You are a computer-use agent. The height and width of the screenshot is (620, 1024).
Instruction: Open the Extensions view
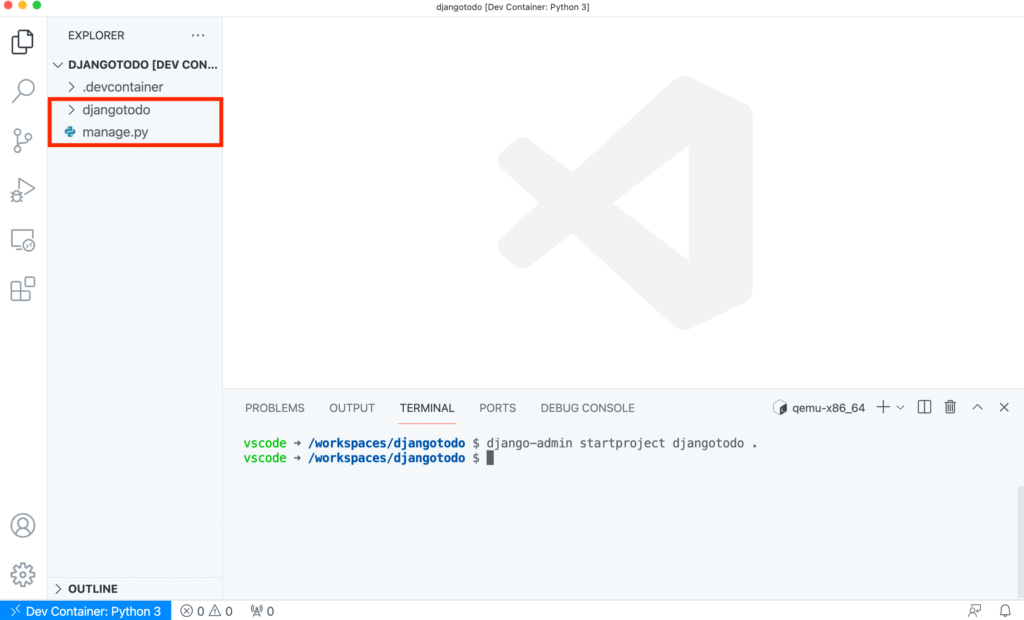[x=23, y=289]
